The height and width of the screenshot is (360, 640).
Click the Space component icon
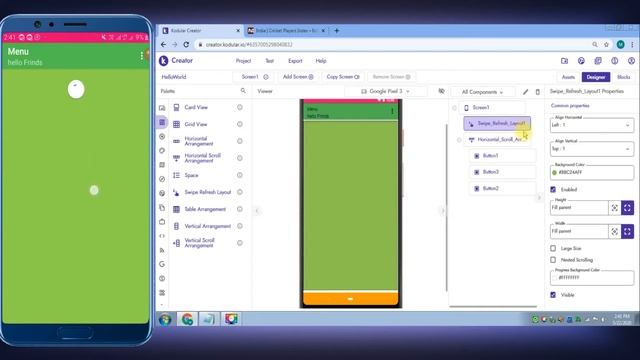click(x=176, y=175)
